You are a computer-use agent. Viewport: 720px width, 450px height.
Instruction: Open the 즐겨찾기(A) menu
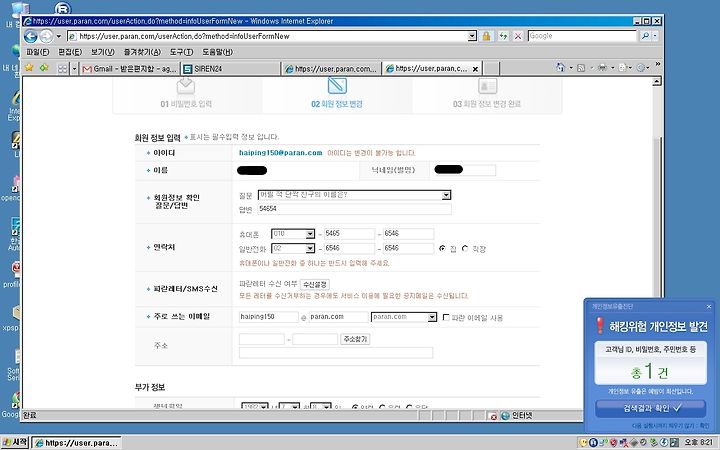pyautogui.click(x=142, y=52)
